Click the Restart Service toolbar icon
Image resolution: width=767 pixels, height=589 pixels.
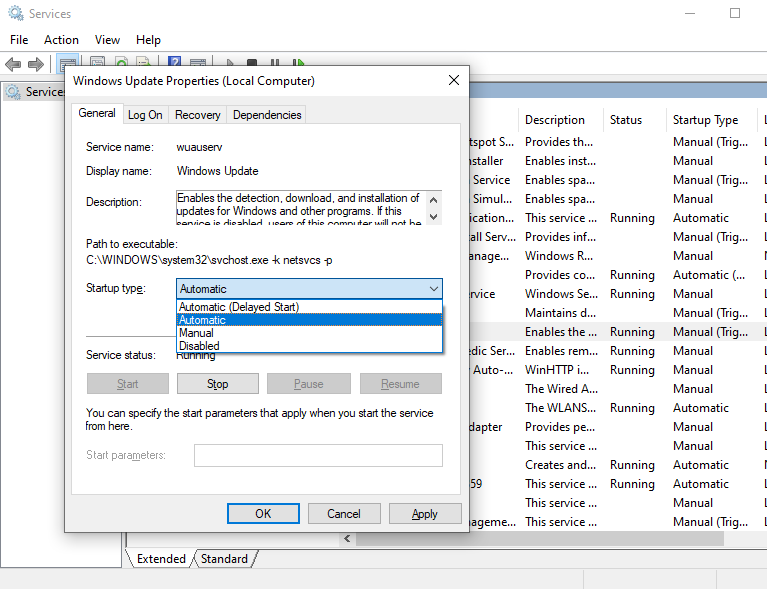click(298, 62)
